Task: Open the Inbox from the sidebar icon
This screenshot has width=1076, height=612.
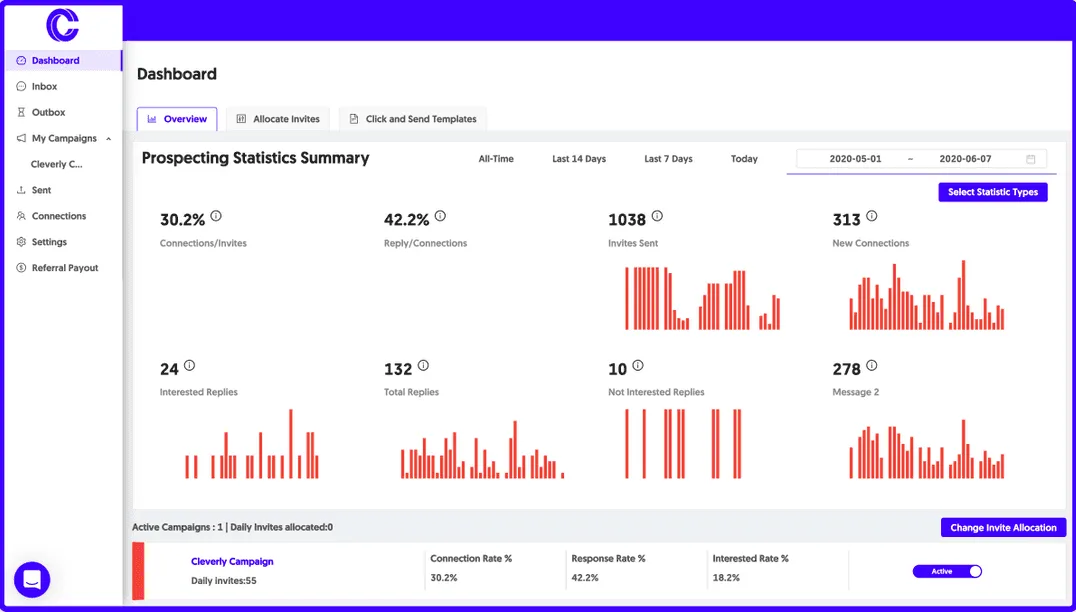Action: [21, 86]
